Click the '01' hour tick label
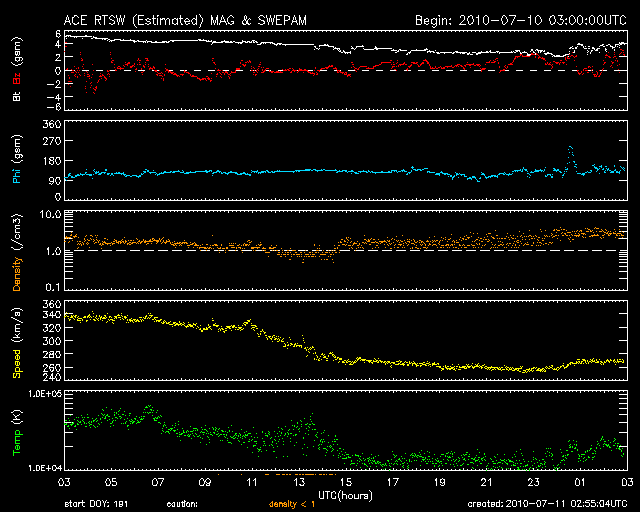Screen dimensions: 640x512 pyautogui.click(x=580, y=483)
